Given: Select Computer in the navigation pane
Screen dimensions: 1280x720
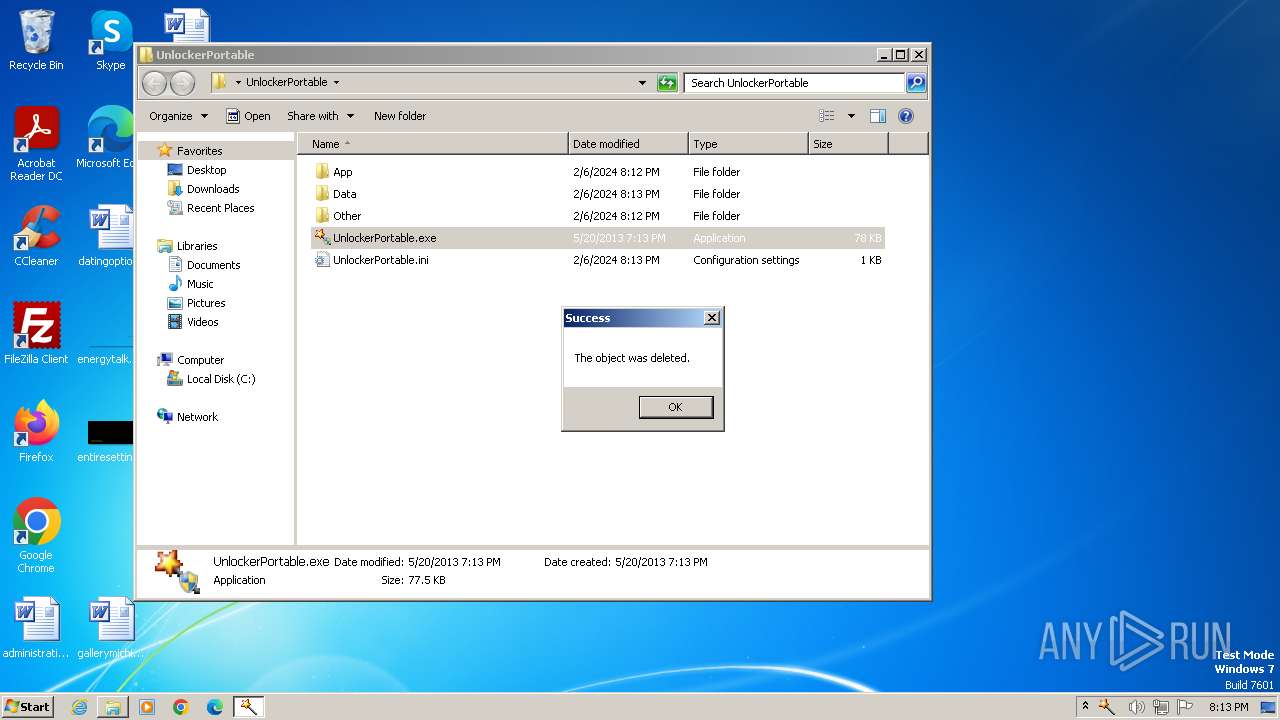Looking at the screenshot, I should tap(200, 360).
